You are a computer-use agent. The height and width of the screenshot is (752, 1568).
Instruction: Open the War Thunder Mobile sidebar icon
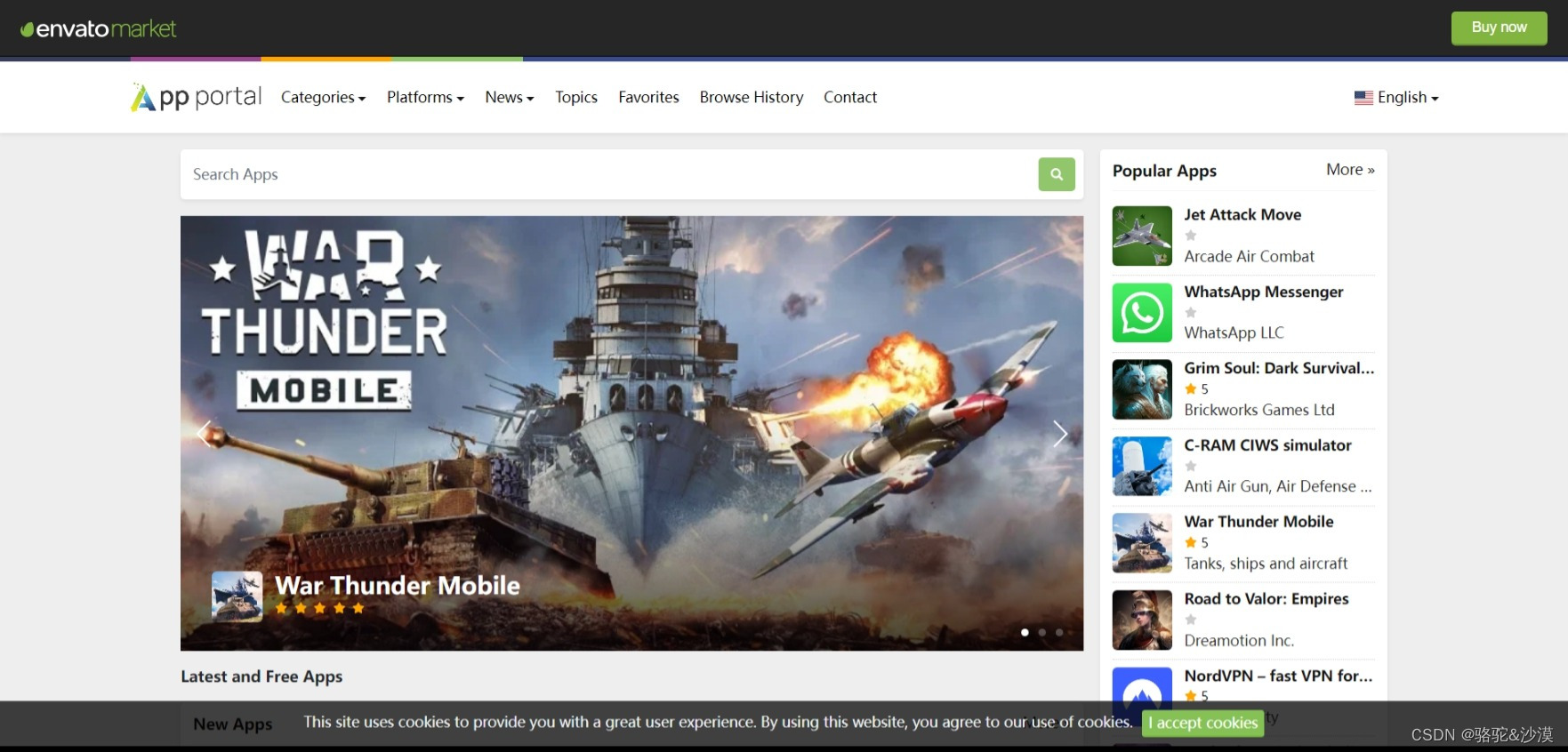(x=1142, y=543)
